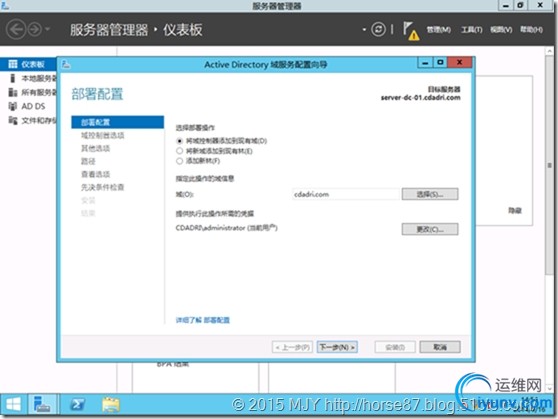This screenshot has width=558, height=419.
Task: Click the 更改(C)... credentials button
Action: 430,229
